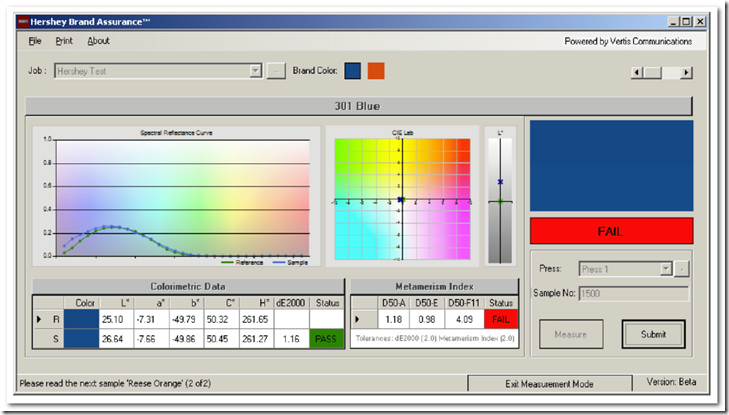Click the D50-F11 value 4.09
This screenshot has width=729, height=415.
click(464, 319)
